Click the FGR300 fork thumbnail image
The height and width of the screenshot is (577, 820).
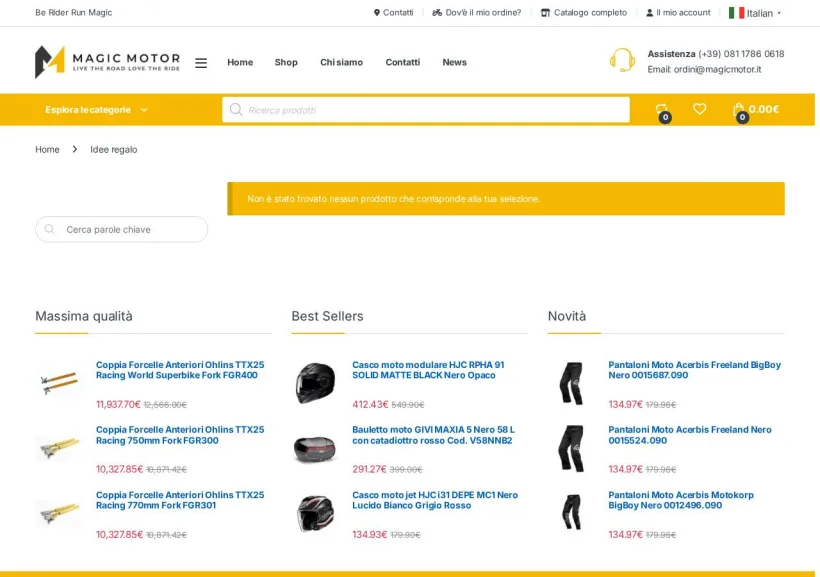[59, 448]
